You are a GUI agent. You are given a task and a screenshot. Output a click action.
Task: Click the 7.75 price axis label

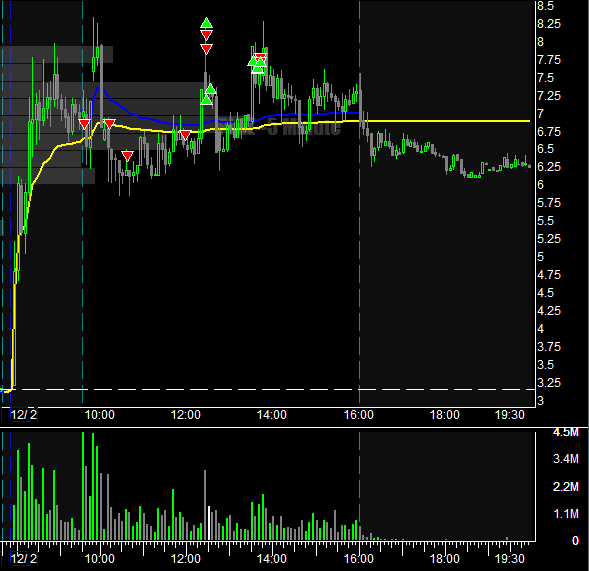(549, 60)
